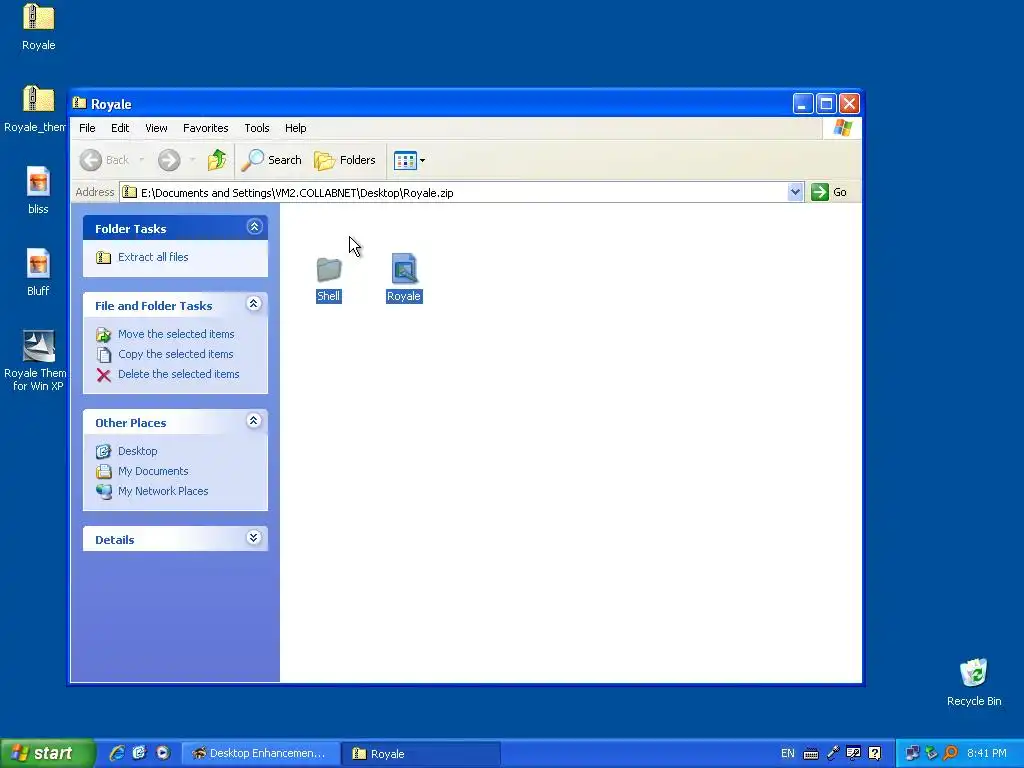Click the Go button
Viewport: 1024px width, 768px height.
[x=829, y=192]
